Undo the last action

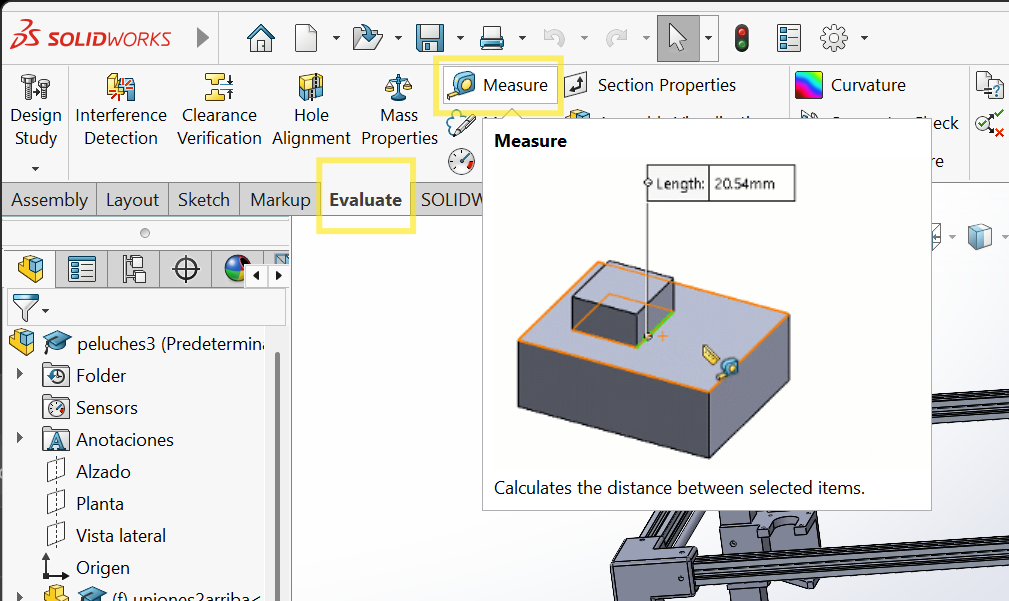[554, 38]
